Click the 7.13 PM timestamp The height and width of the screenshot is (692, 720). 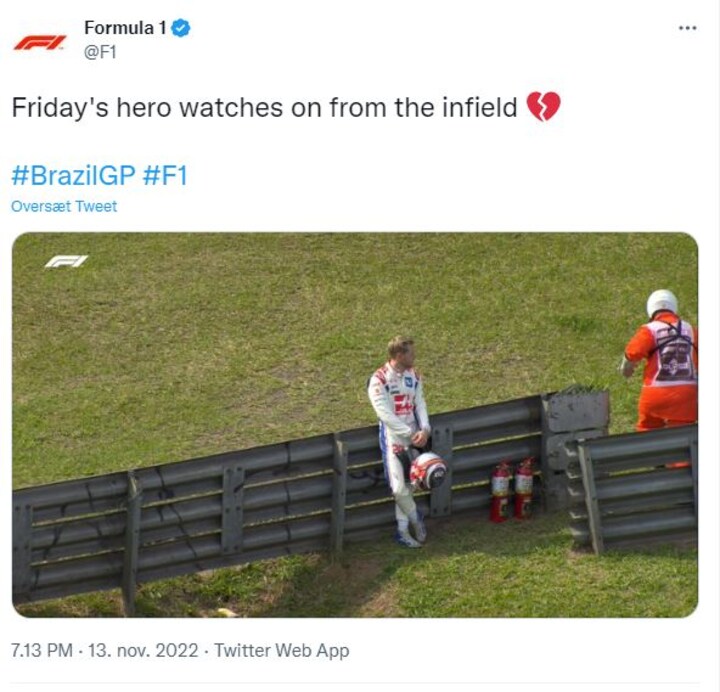[x=41, y=651]
